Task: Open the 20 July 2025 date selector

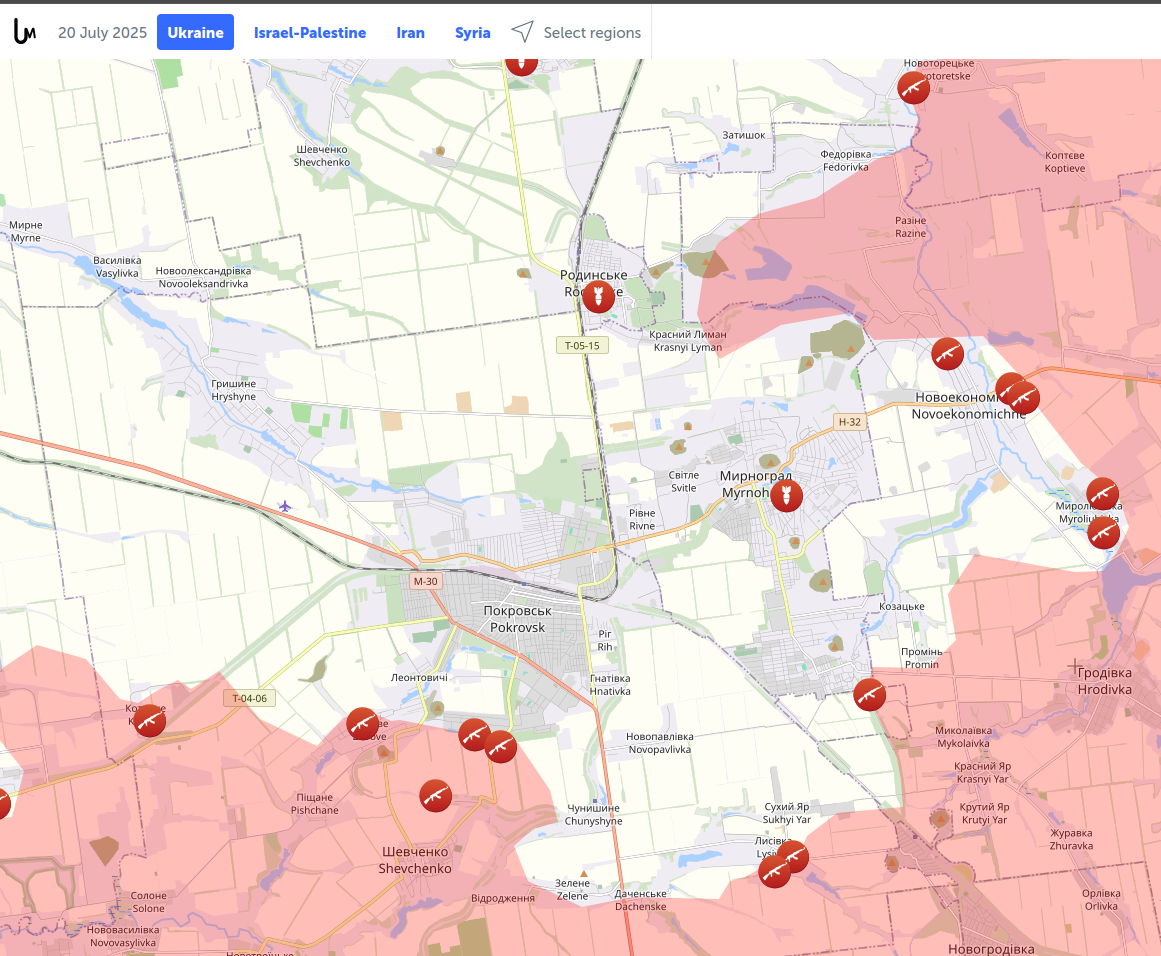Action: click(x=102, y=33)
